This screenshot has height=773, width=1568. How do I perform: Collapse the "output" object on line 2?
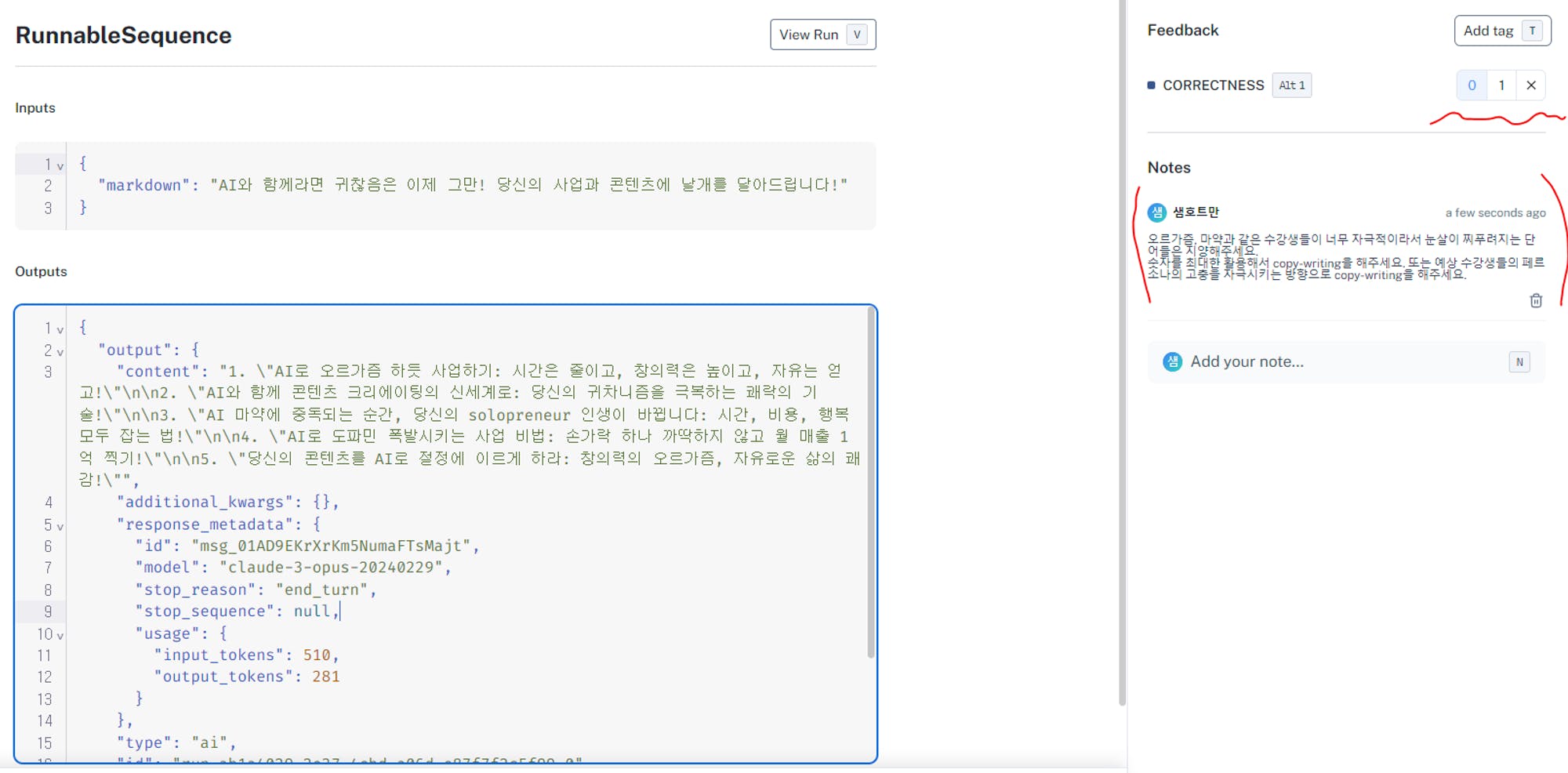click(x=60, y=351)
